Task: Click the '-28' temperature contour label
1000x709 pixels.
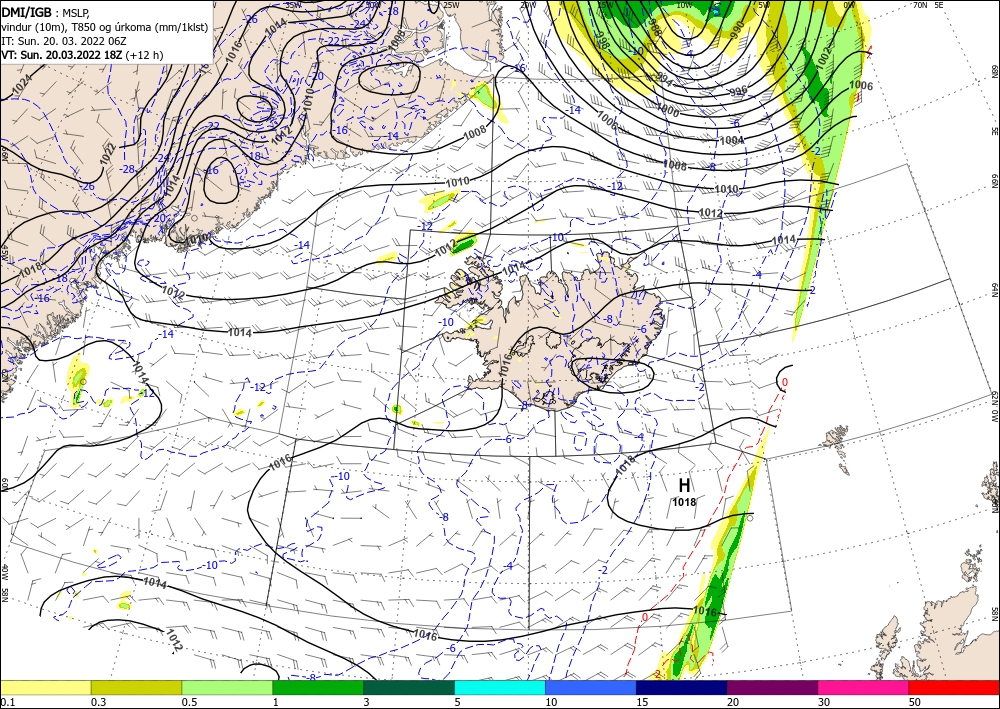Action: click(128, 169)
